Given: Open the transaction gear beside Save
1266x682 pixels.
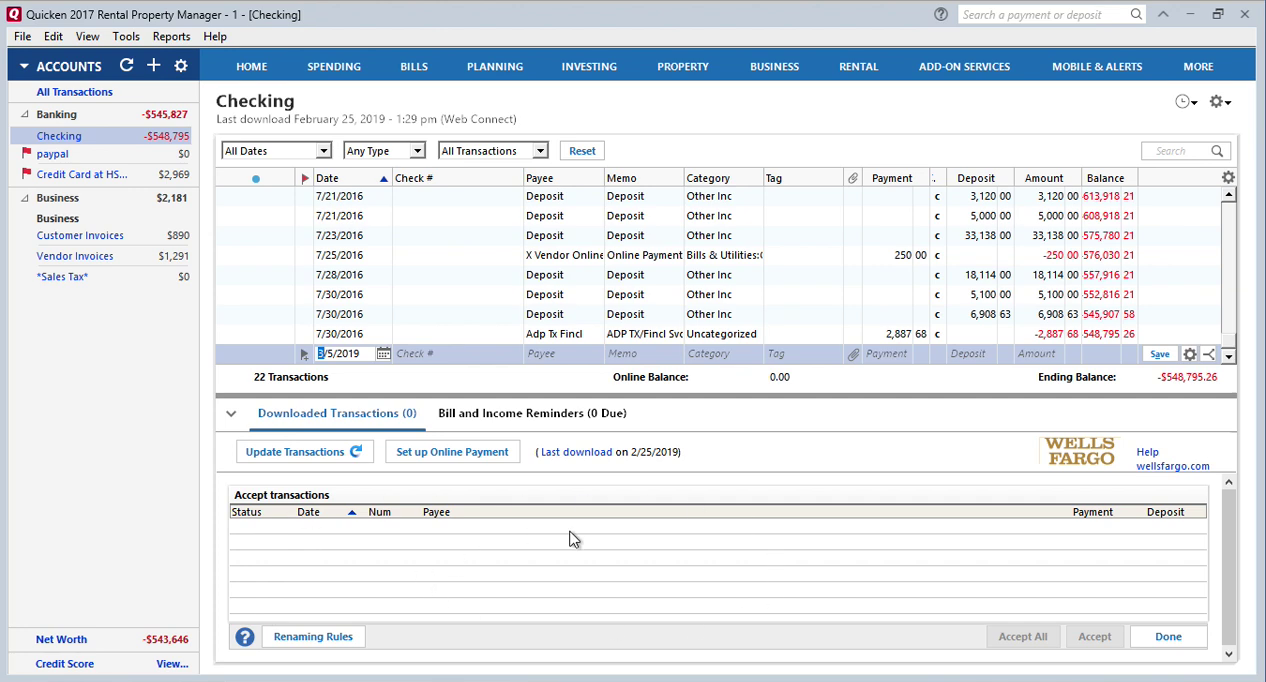Looking at the screenshot, I should pyautogui.click(x=1190, y=354).
